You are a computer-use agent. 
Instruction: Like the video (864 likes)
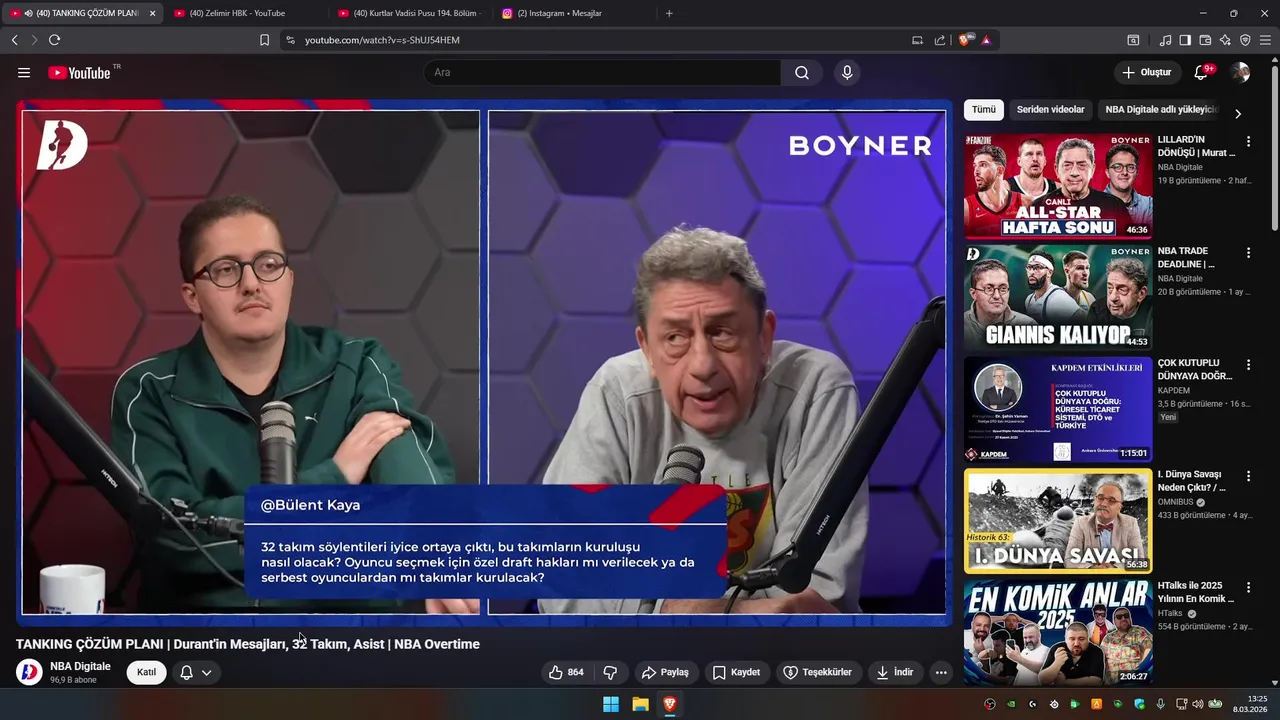[x=565, y=672]
